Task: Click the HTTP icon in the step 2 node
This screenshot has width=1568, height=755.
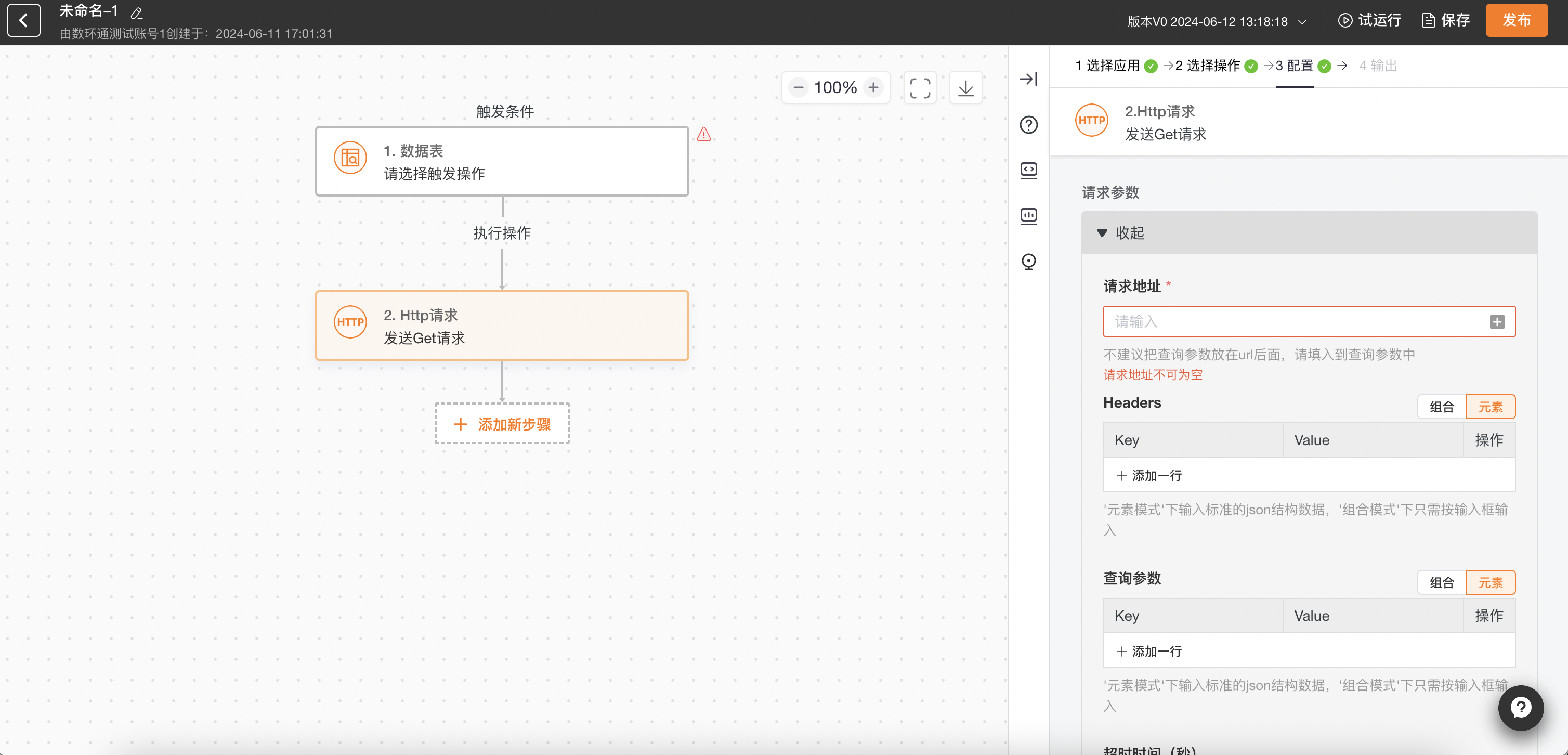Action: click(350, 322)
